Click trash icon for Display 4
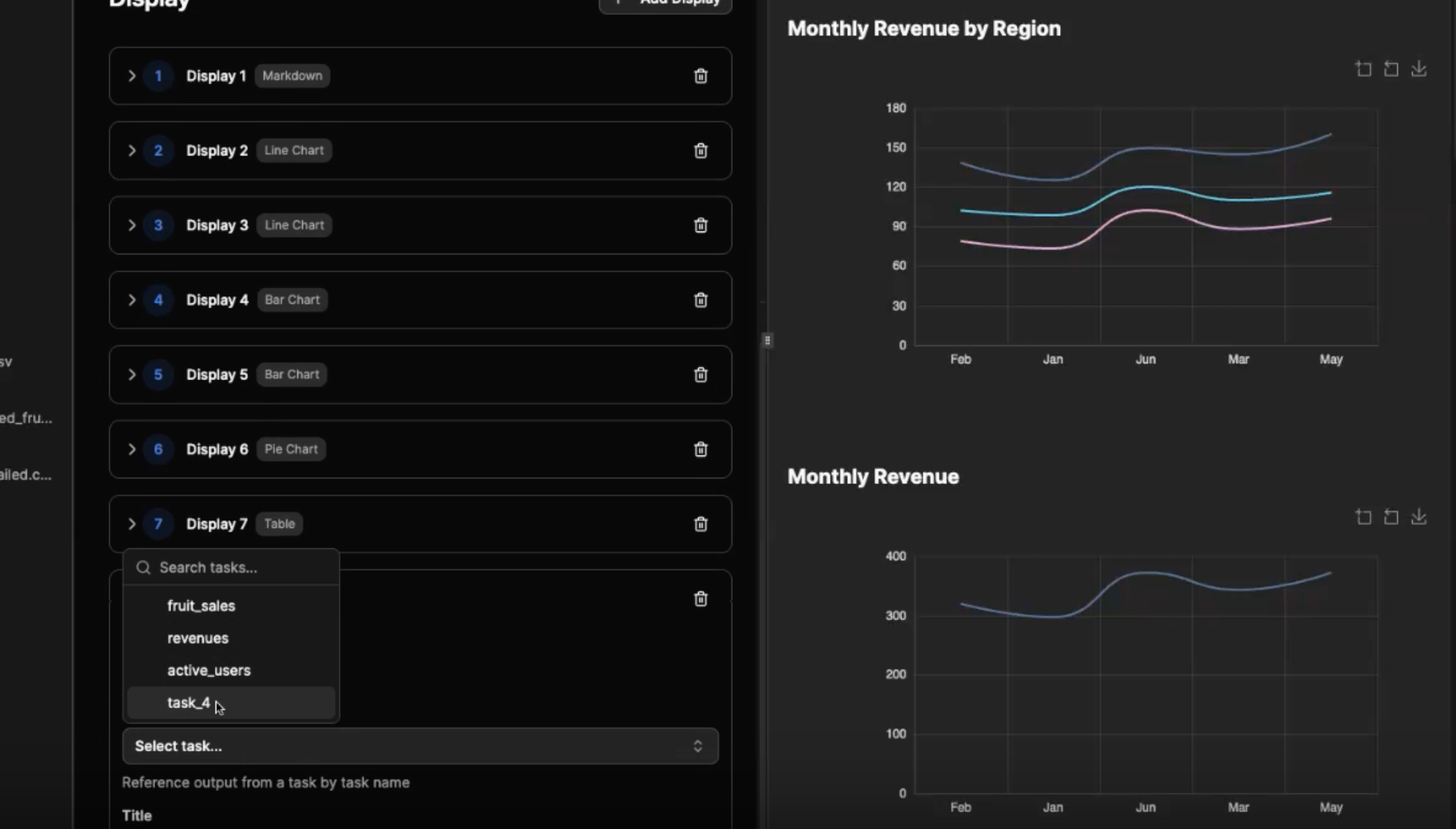1456x829 pixels. (x=701, y=299)
